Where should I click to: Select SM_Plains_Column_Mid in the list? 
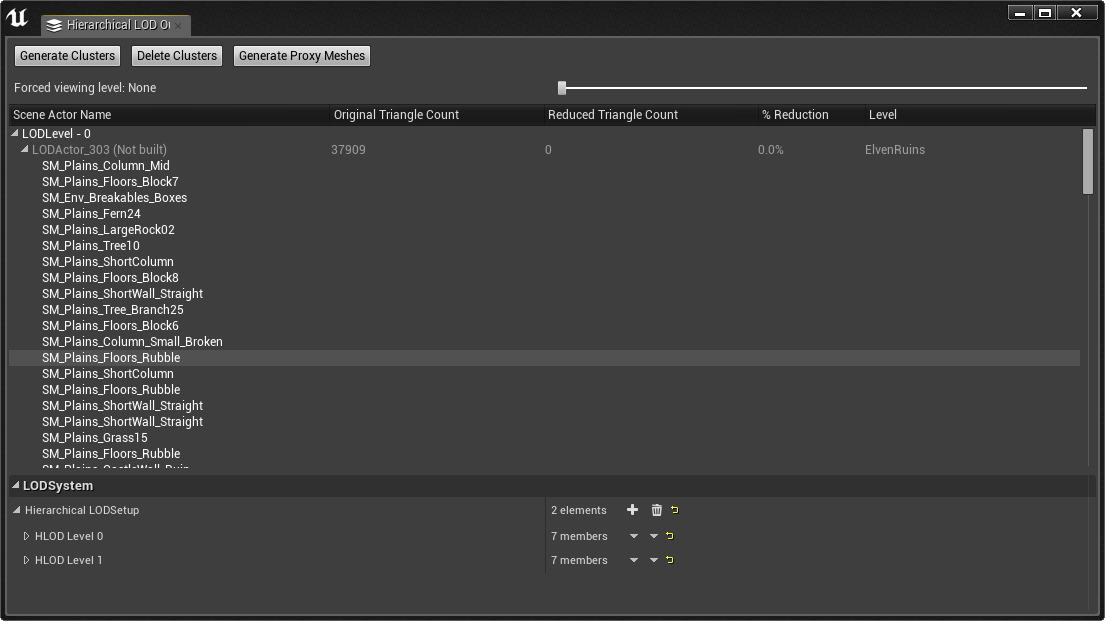(x=106, y=166)
